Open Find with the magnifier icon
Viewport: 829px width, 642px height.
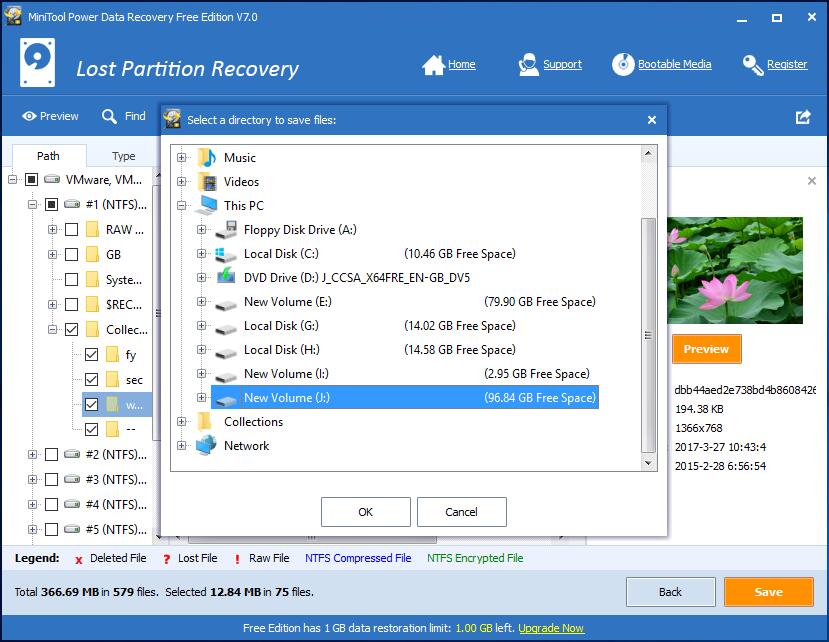click(110, 117)
